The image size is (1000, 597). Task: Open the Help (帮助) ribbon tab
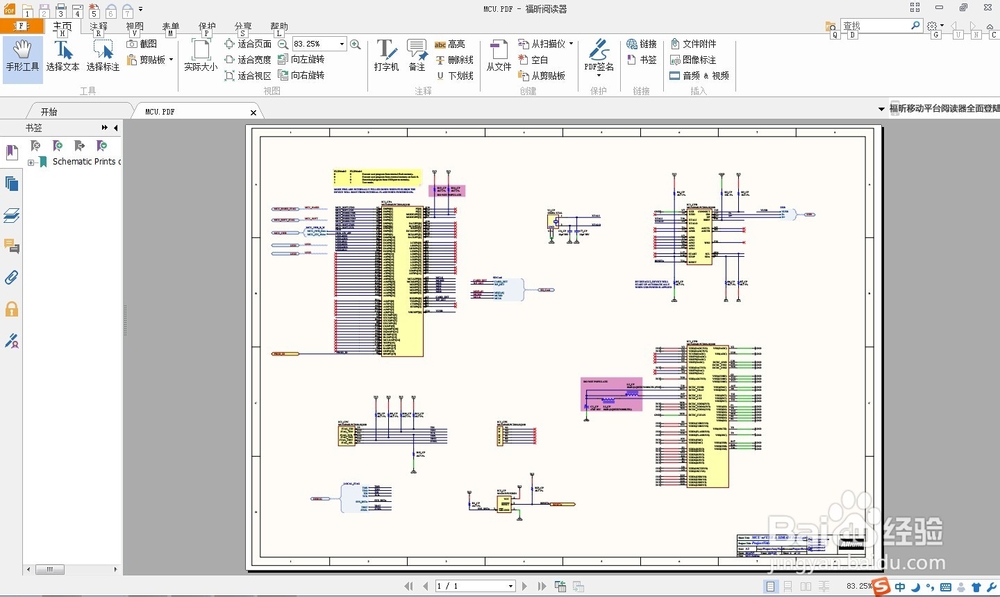(x=279, y=26)
